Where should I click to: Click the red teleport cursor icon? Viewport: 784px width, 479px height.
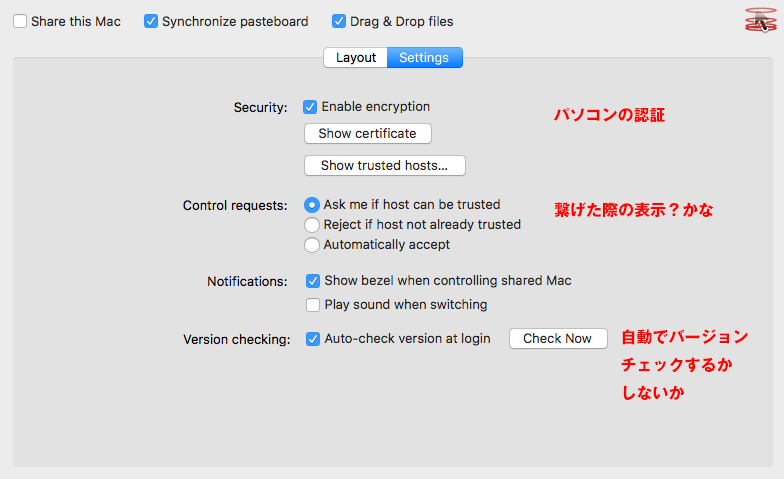click(x=760, y=20)
